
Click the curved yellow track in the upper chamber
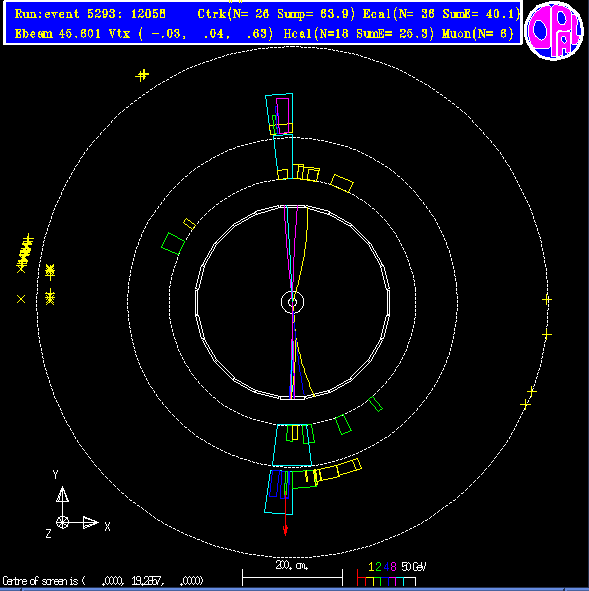coord(302,252)
